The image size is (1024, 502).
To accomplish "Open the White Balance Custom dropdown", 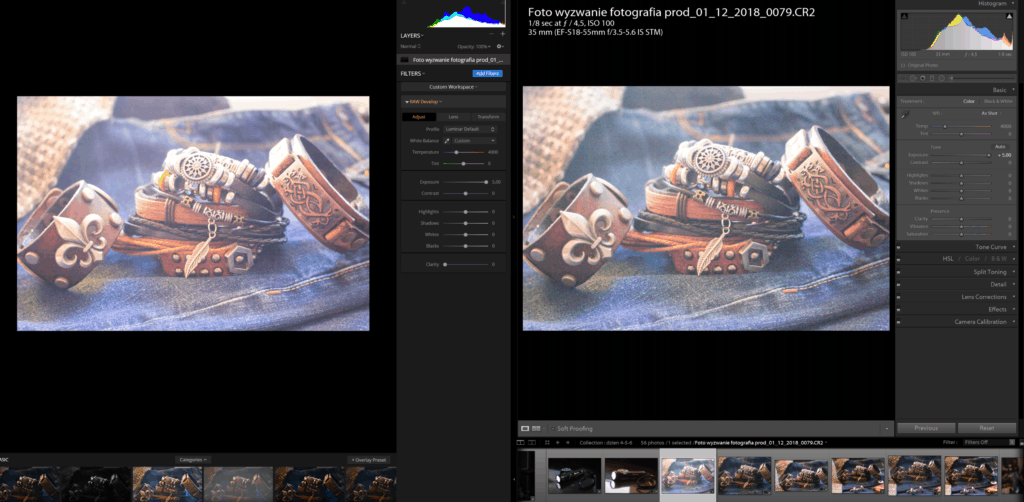I will click(475, 140).
